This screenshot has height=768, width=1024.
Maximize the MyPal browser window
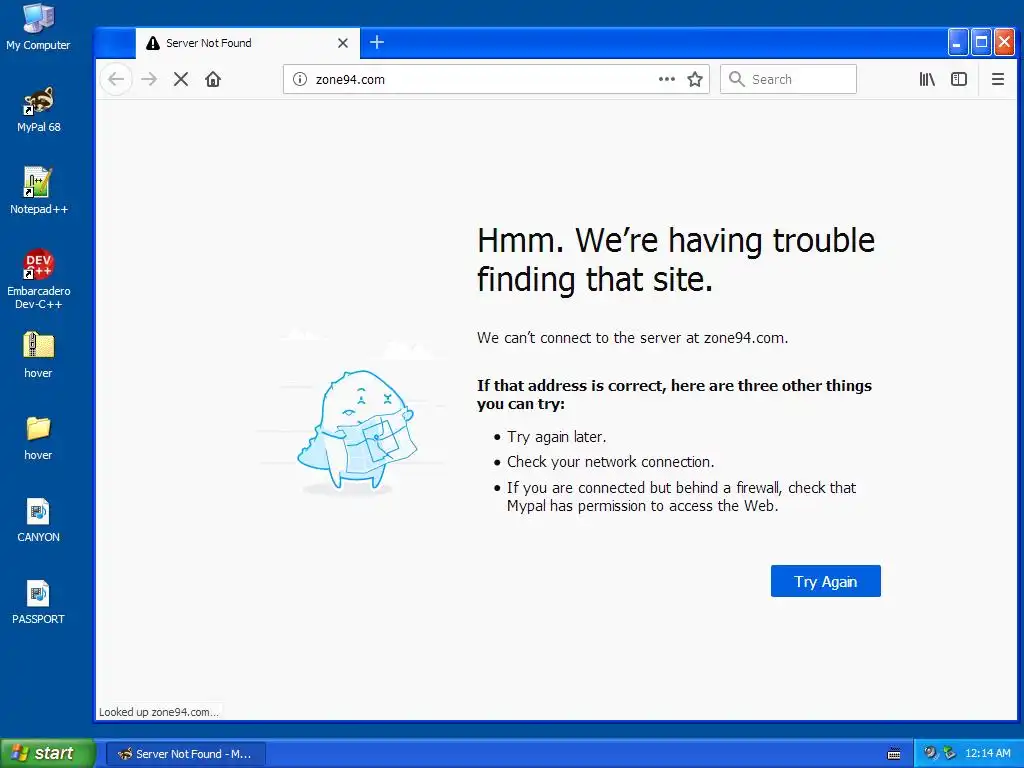pos(981,42)
